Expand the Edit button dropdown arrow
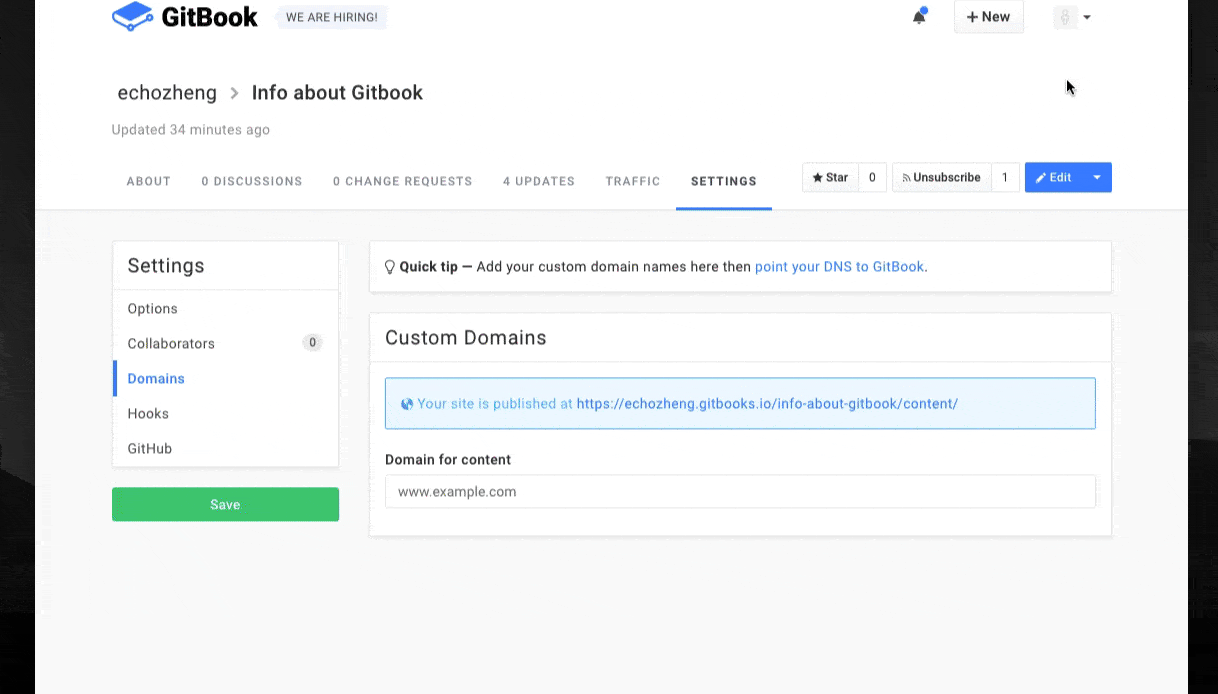The width and height of the screenshot is (1218, 694). point(1097,177)
